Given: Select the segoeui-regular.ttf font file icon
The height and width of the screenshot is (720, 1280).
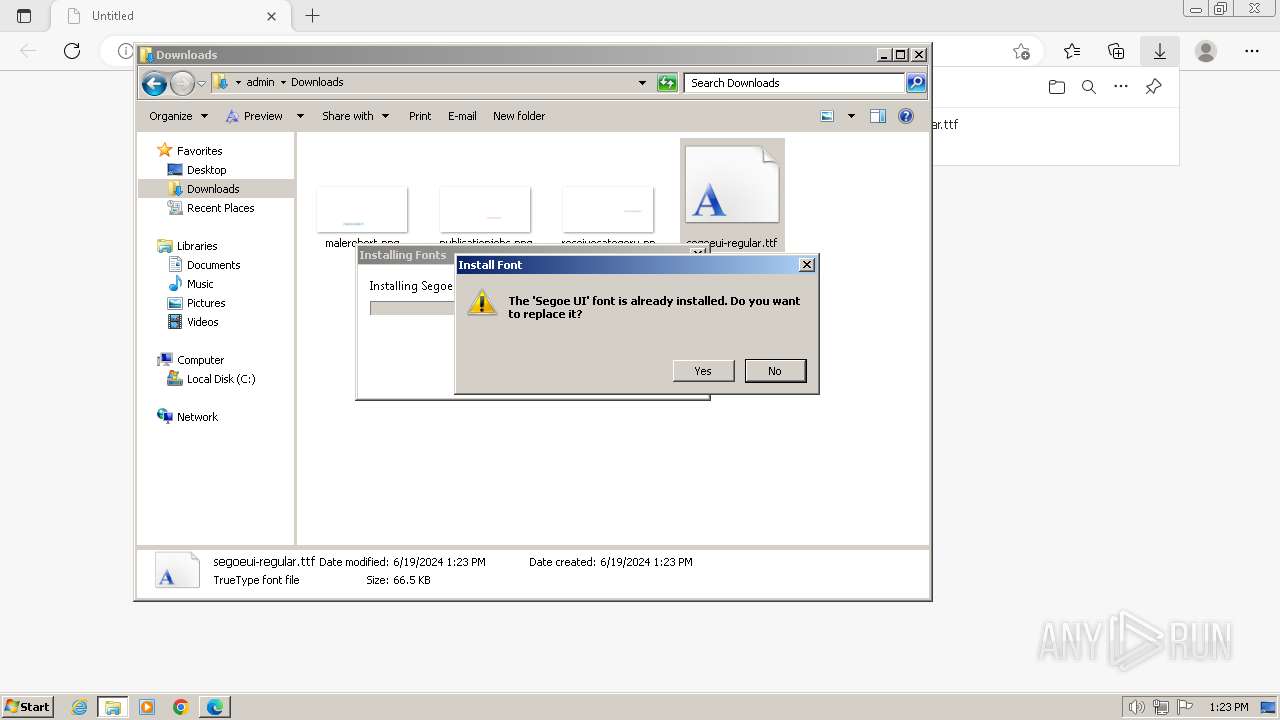Looking at the screenshot, I should [x=732, y=185].
